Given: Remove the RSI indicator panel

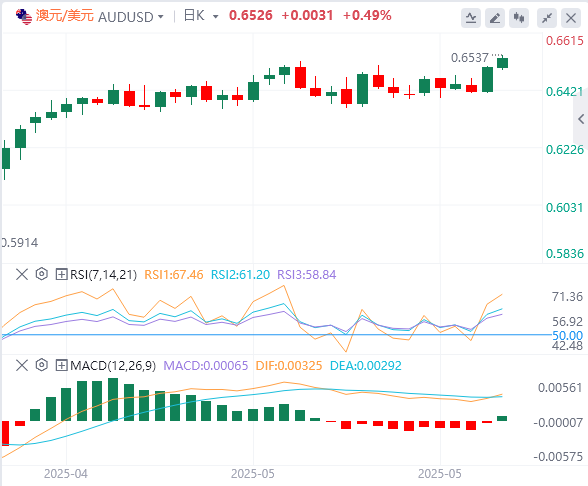Looking at the screenshot, I should click(22, 274).
